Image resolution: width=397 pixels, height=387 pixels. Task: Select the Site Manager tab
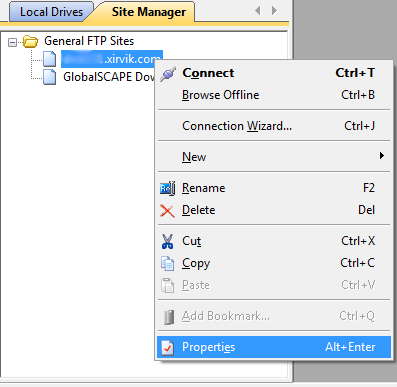coord(149,12)
